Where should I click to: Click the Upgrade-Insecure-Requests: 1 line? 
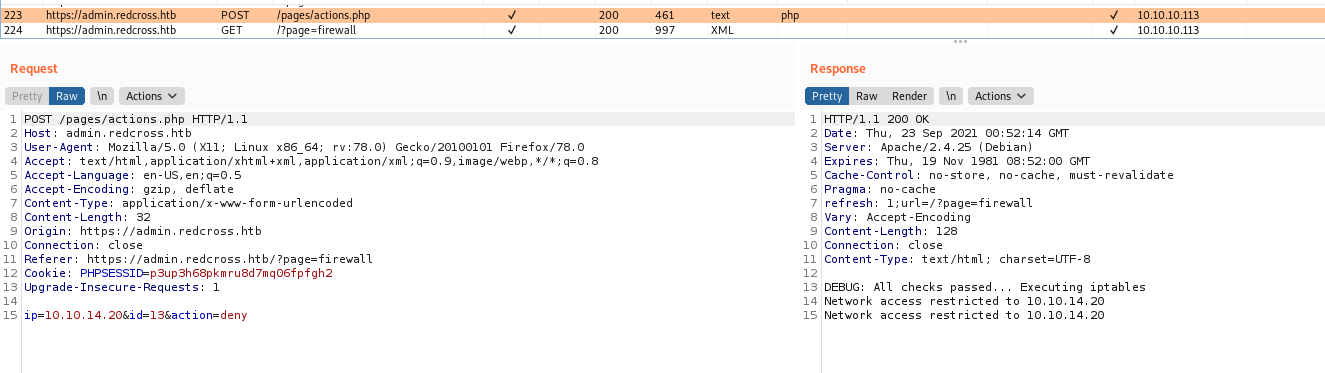click(121, 287)
